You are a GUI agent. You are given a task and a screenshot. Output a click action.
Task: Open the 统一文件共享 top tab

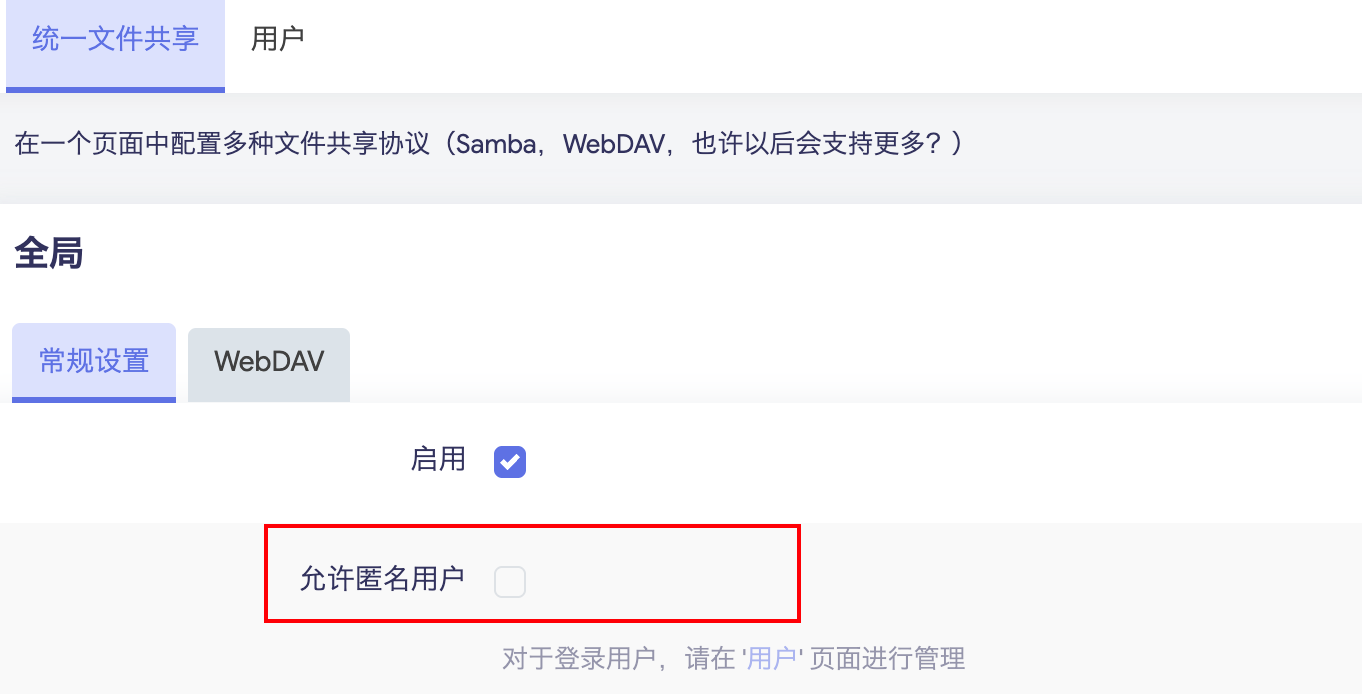[x=115, y=40]
